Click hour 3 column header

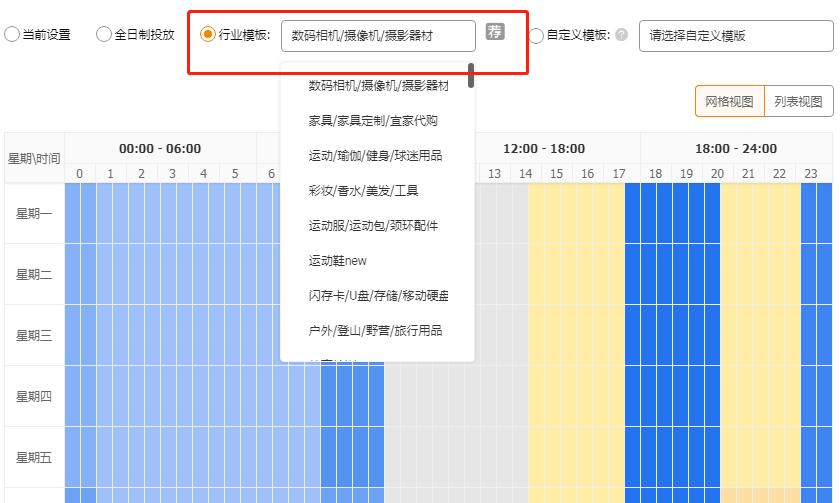pos(172,174)
